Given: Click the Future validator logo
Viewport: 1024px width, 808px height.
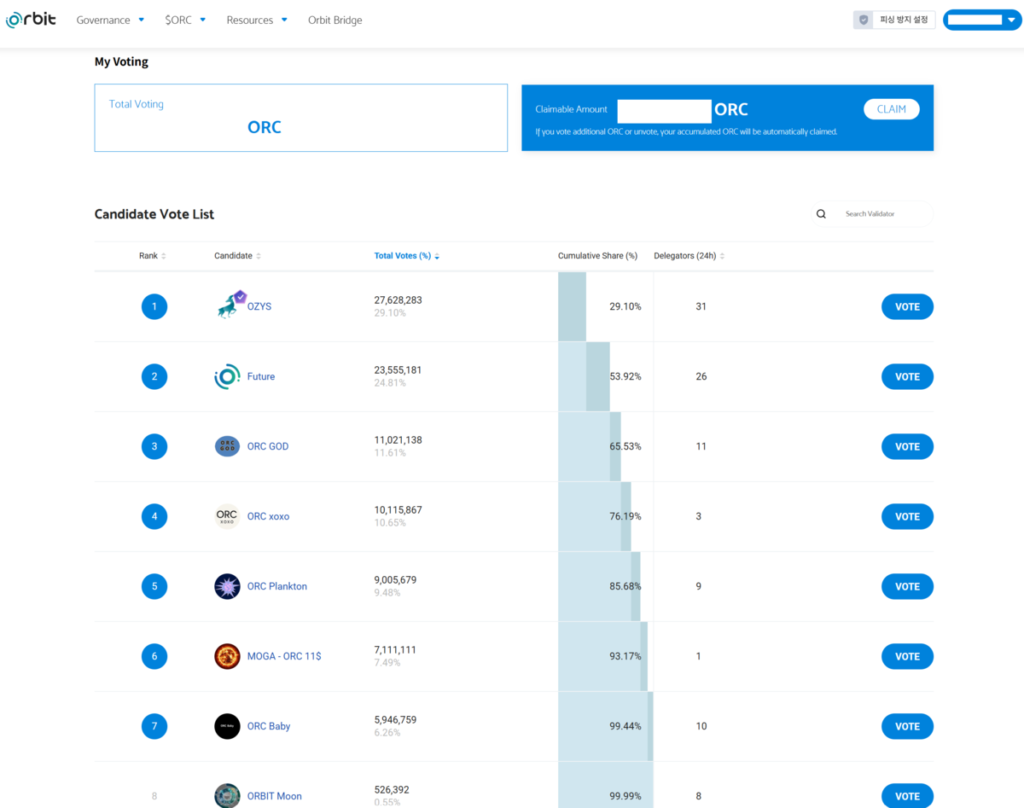Looking at the screenshot, I should coord(227,376).
